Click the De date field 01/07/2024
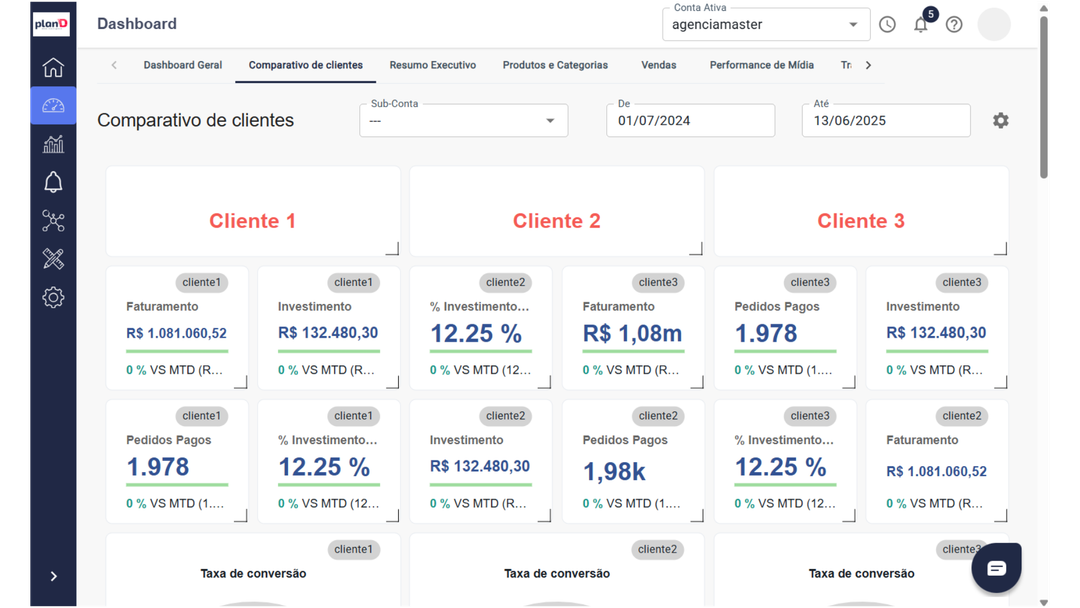1080x608 pixels. (x=690, y=120)
